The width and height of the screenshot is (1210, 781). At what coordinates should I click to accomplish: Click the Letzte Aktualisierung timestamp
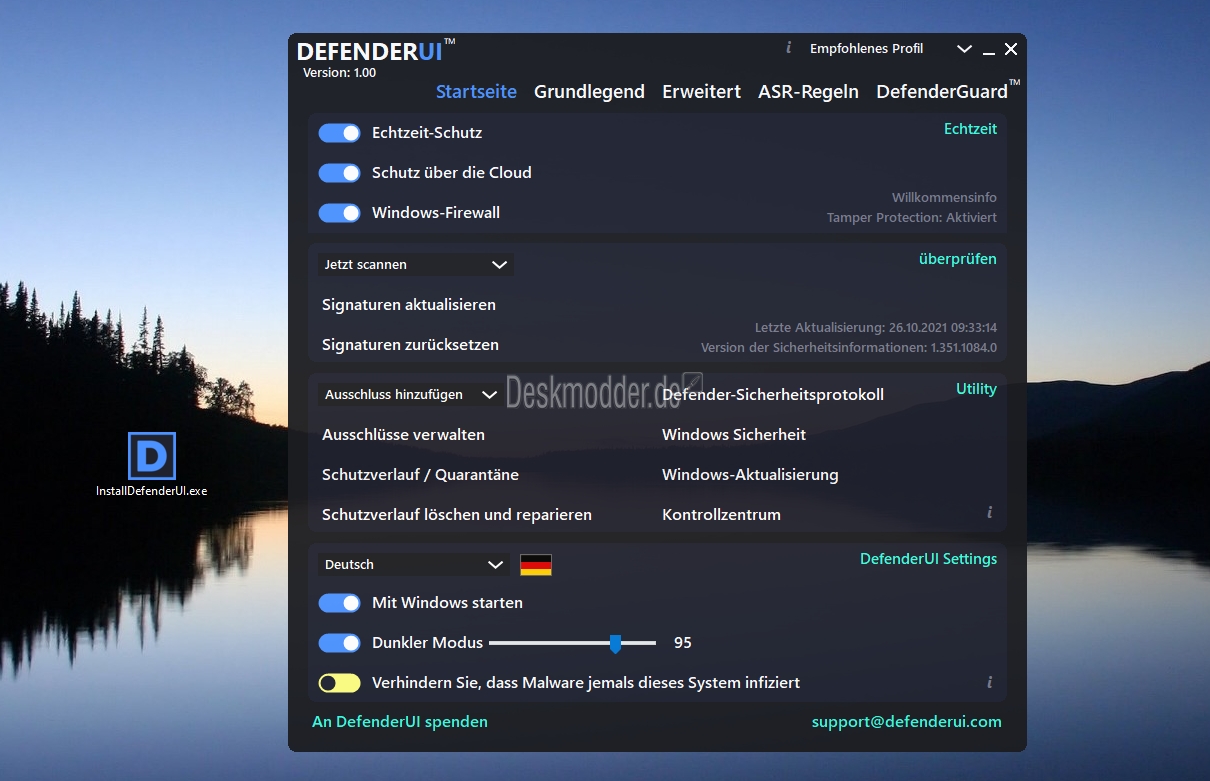pos(875,328)
